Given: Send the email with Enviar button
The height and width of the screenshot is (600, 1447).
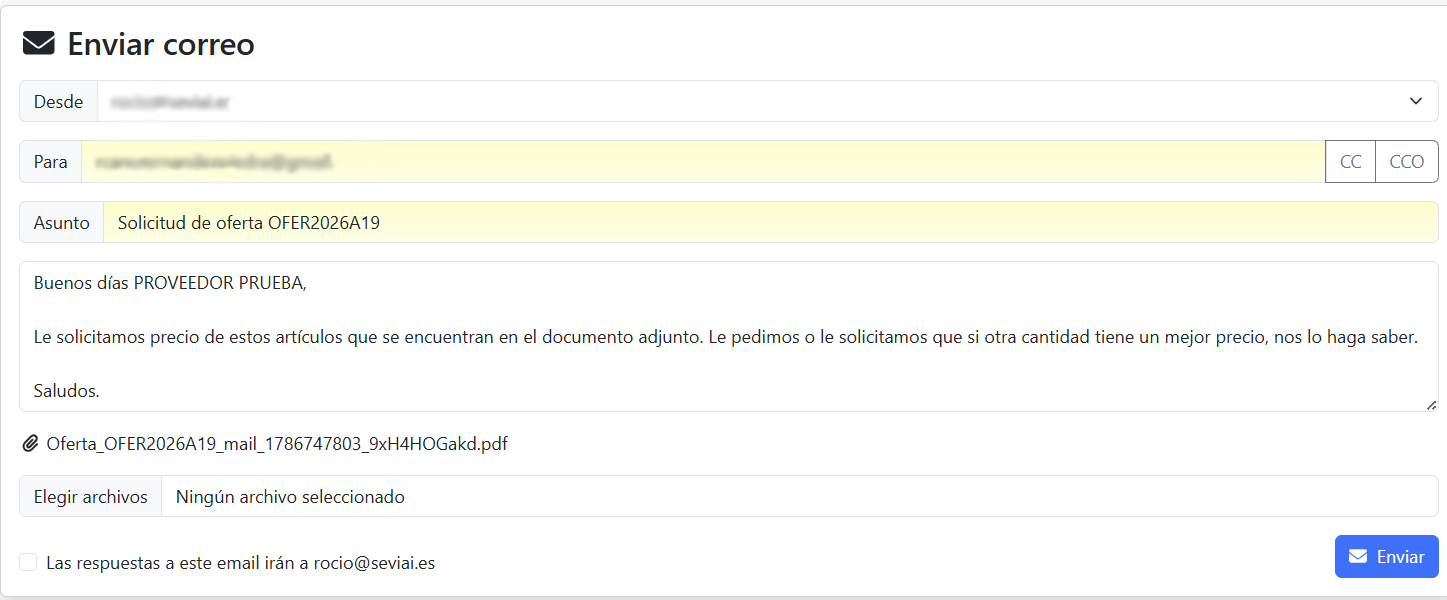Looking at the screenshot, I should [1387, 557].
